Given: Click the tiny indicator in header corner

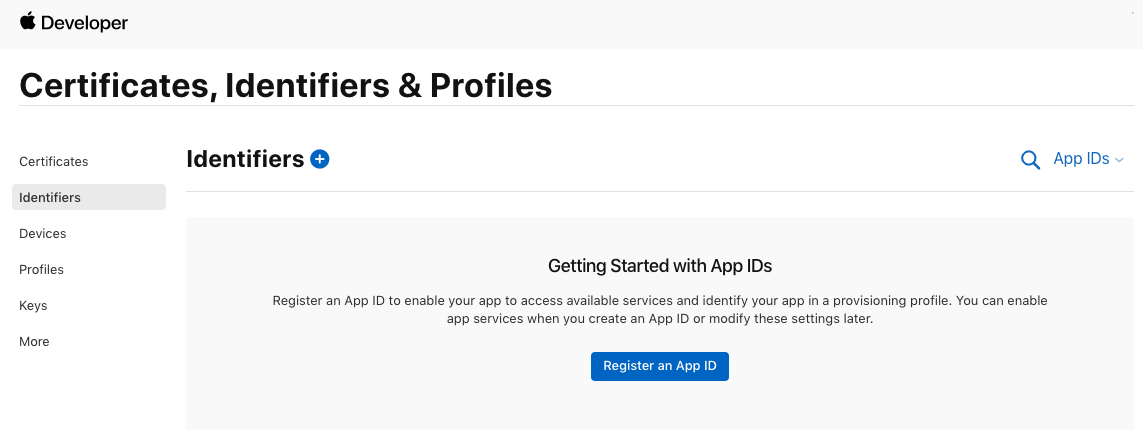Looking at the screenshot, I should pyautogui.click(x=1132, y=15).
